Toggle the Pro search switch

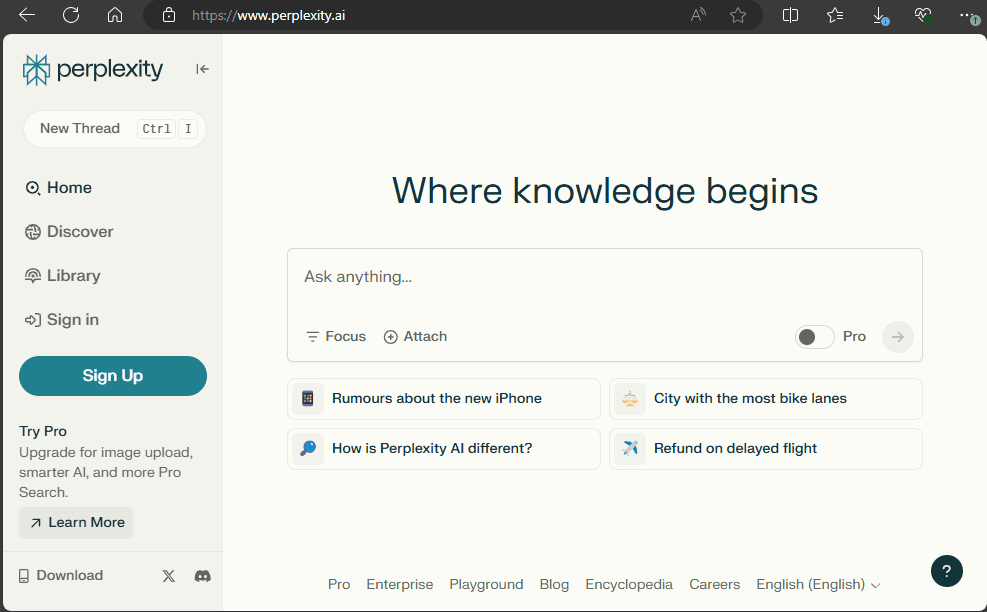click(x=815, y=337)
